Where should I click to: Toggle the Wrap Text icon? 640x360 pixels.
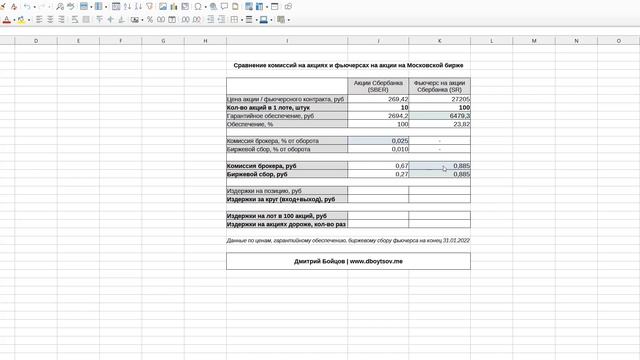pos(75,20)
